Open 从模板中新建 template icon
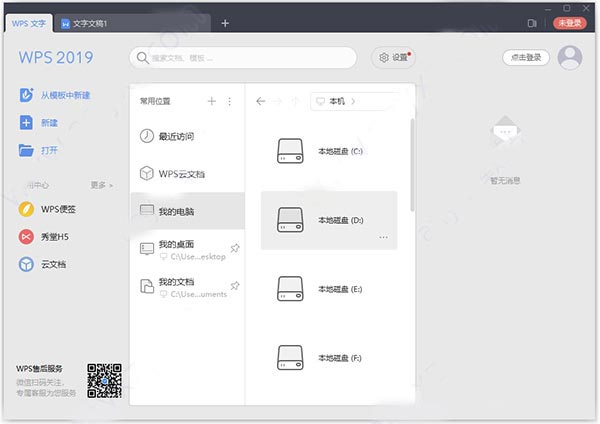This screenshot has width=600, height=424. coord(26,95)
